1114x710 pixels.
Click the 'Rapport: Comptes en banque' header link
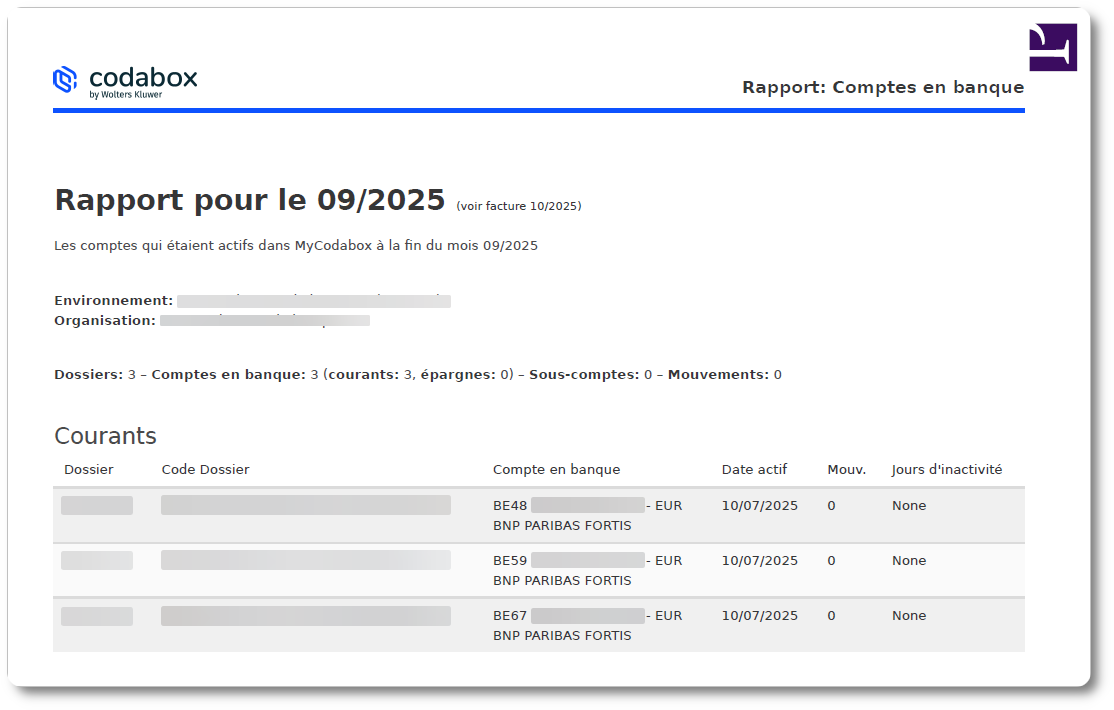[883, 87]
